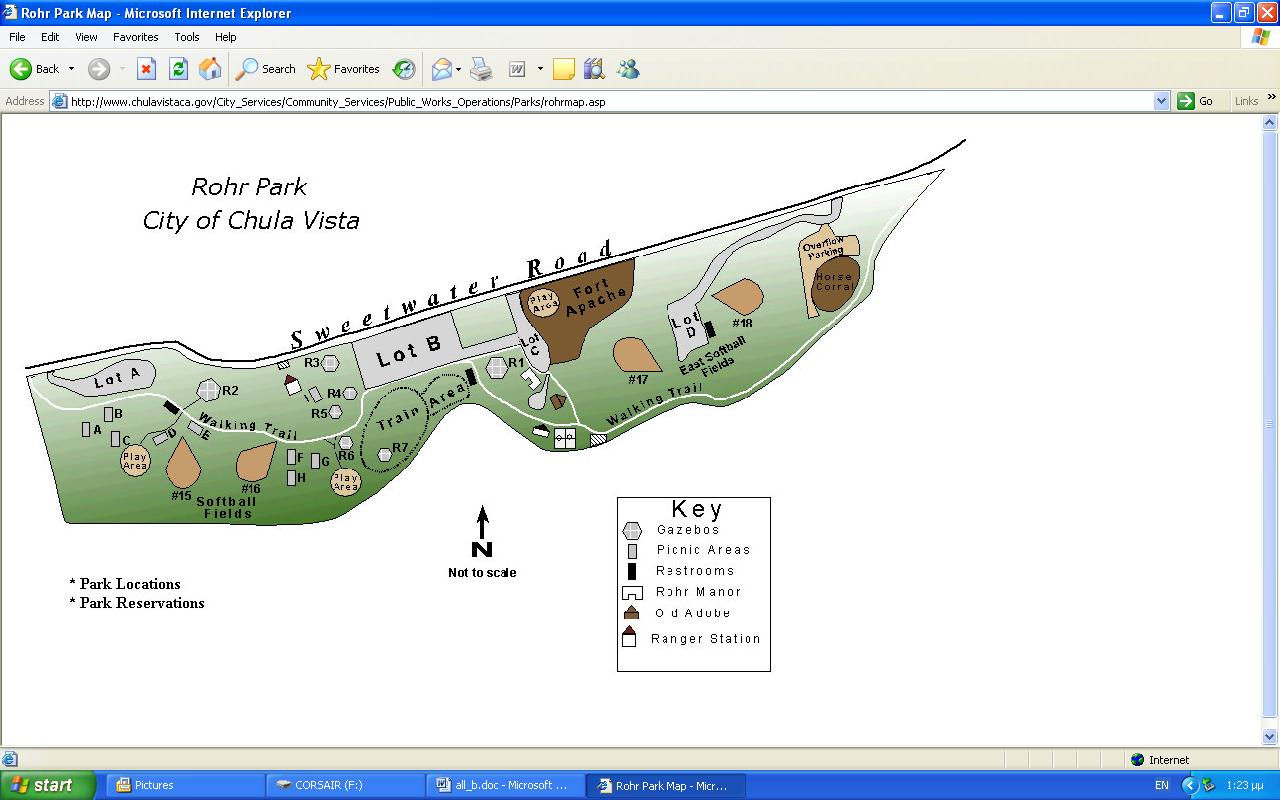Open the View menu
This screenshot has height=800, width=1280.
point(86,37)
